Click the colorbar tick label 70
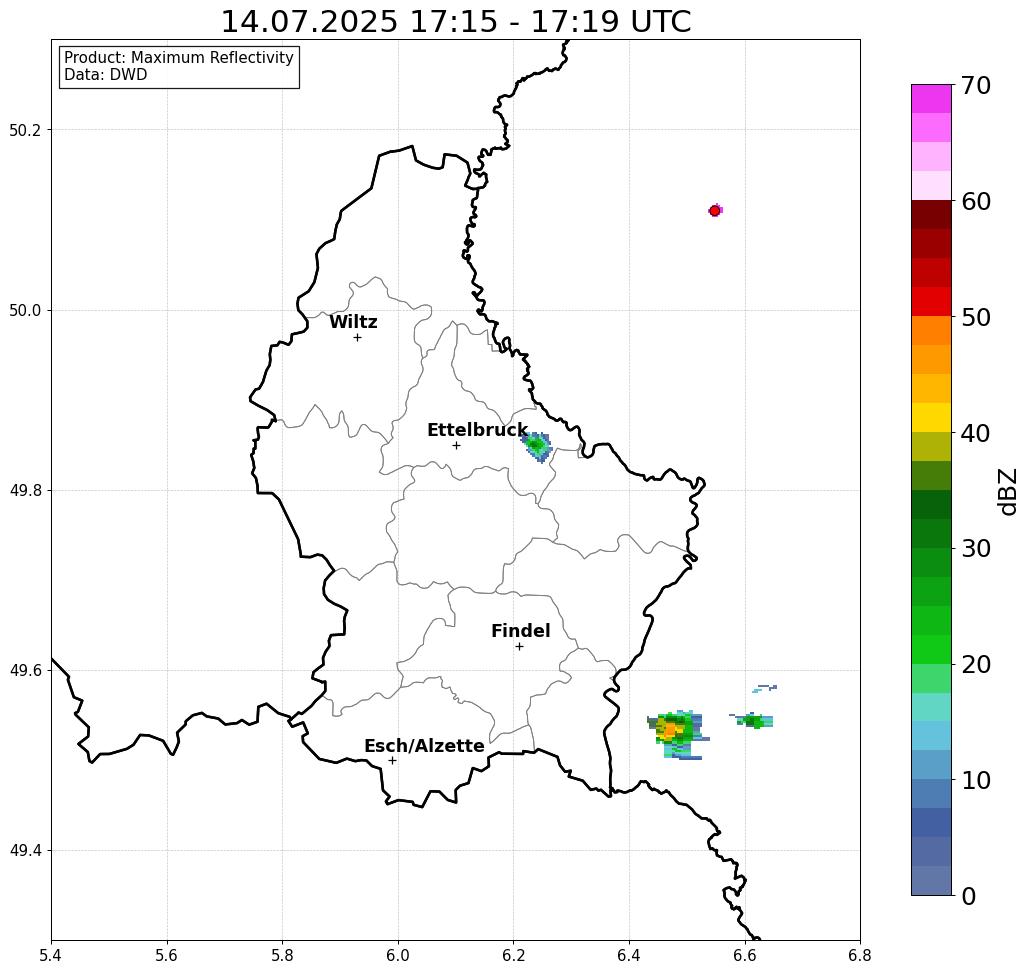 pos(976,85)
